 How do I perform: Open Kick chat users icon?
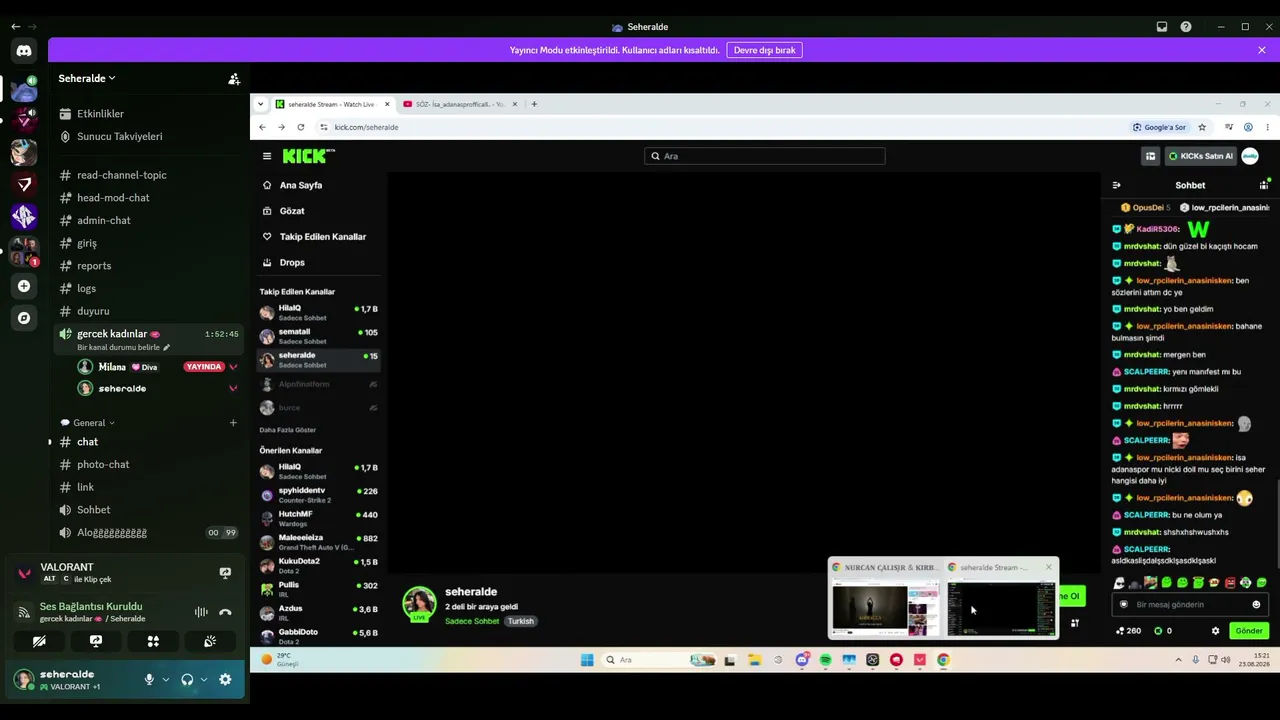[1264, 185]
